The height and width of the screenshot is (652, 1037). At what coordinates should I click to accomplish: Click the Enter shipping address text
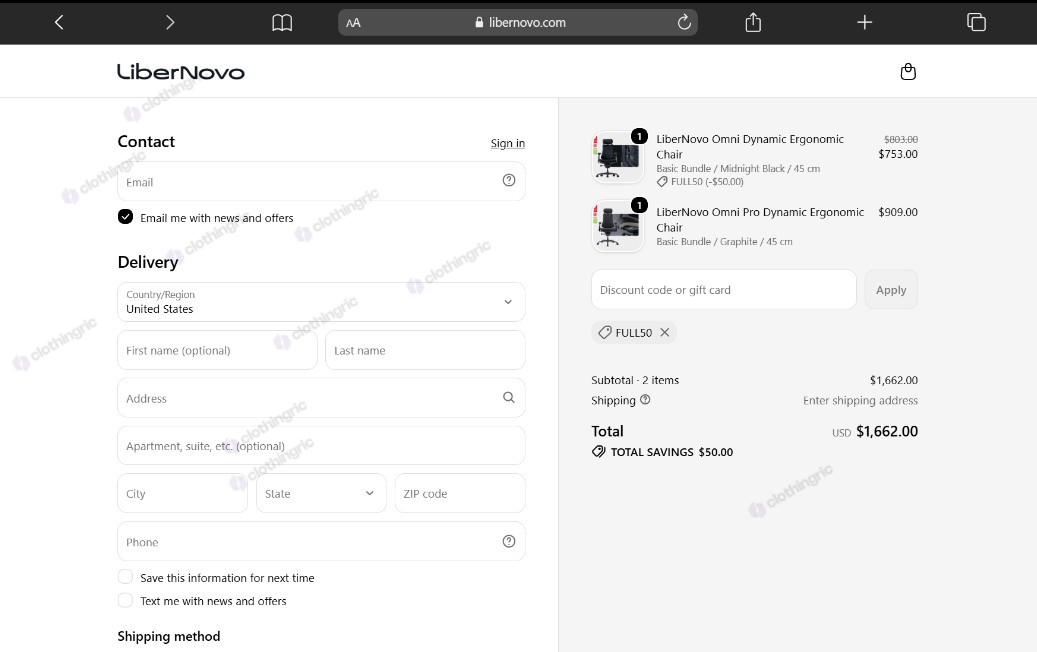pos(860,400)
